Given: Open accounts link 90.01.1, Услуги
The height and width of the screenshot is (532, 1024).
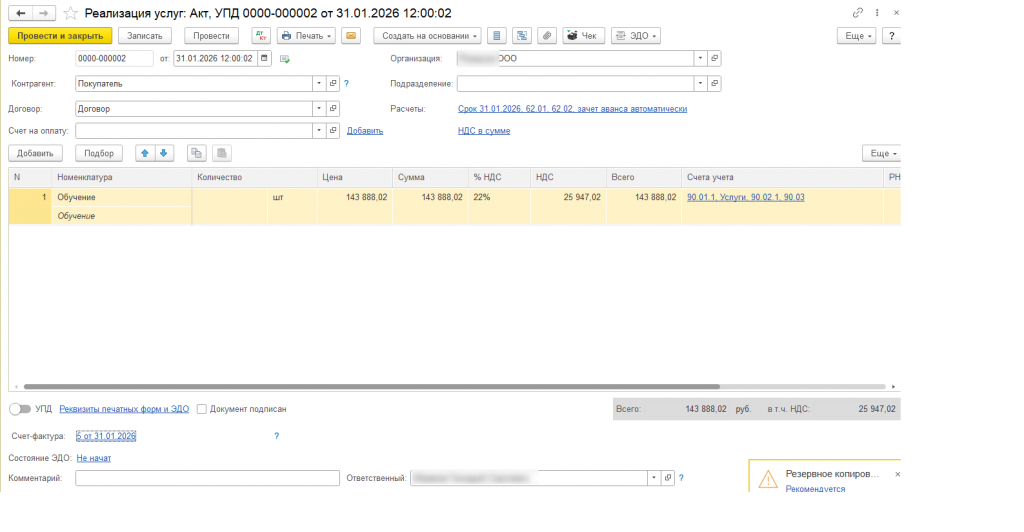Looking at the screenshot, I should click(746, 197).
